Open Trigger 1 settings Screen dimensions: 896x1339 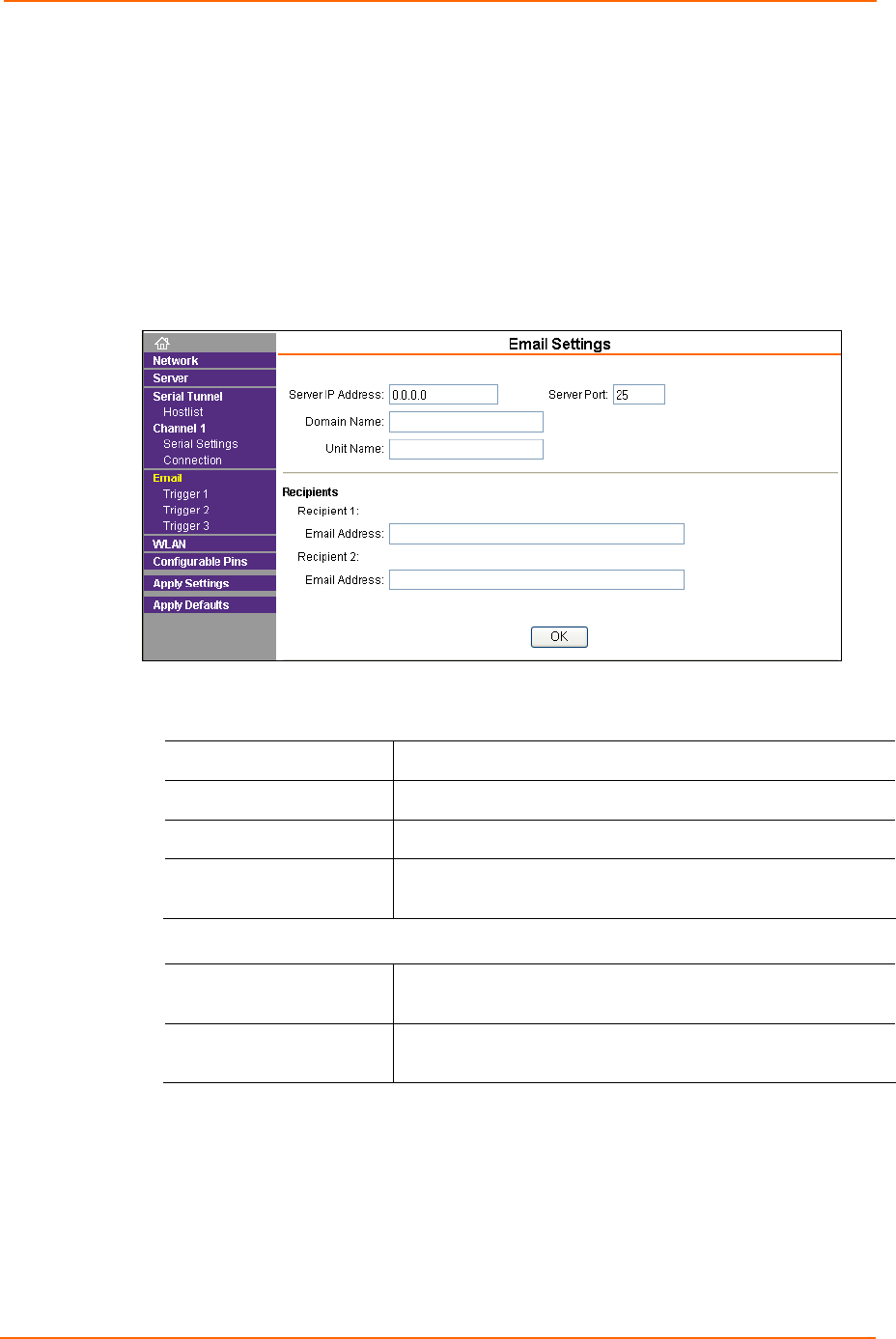pyautogui.click(x=185, y=494)
